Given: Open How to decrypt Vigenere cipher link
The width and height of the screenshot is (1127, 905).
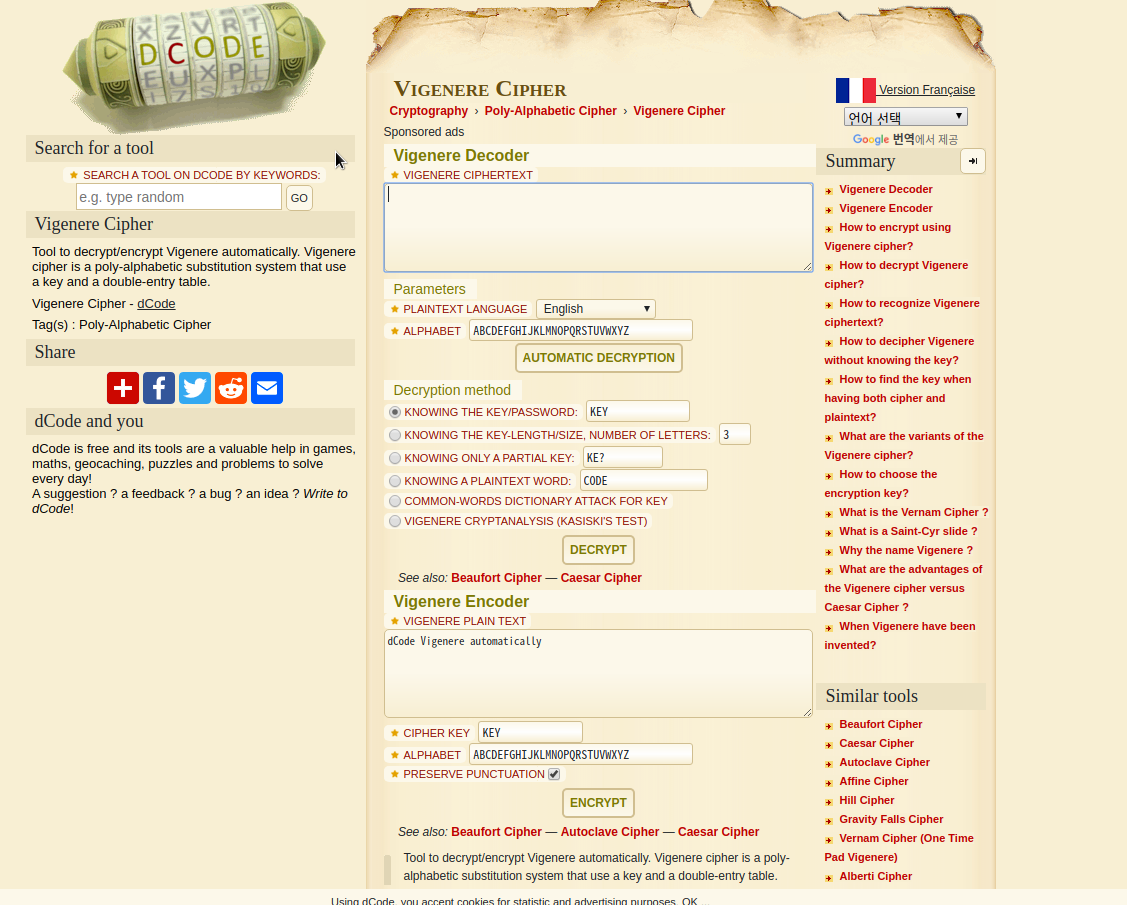Looking at the screenshot, I should 896,275.
